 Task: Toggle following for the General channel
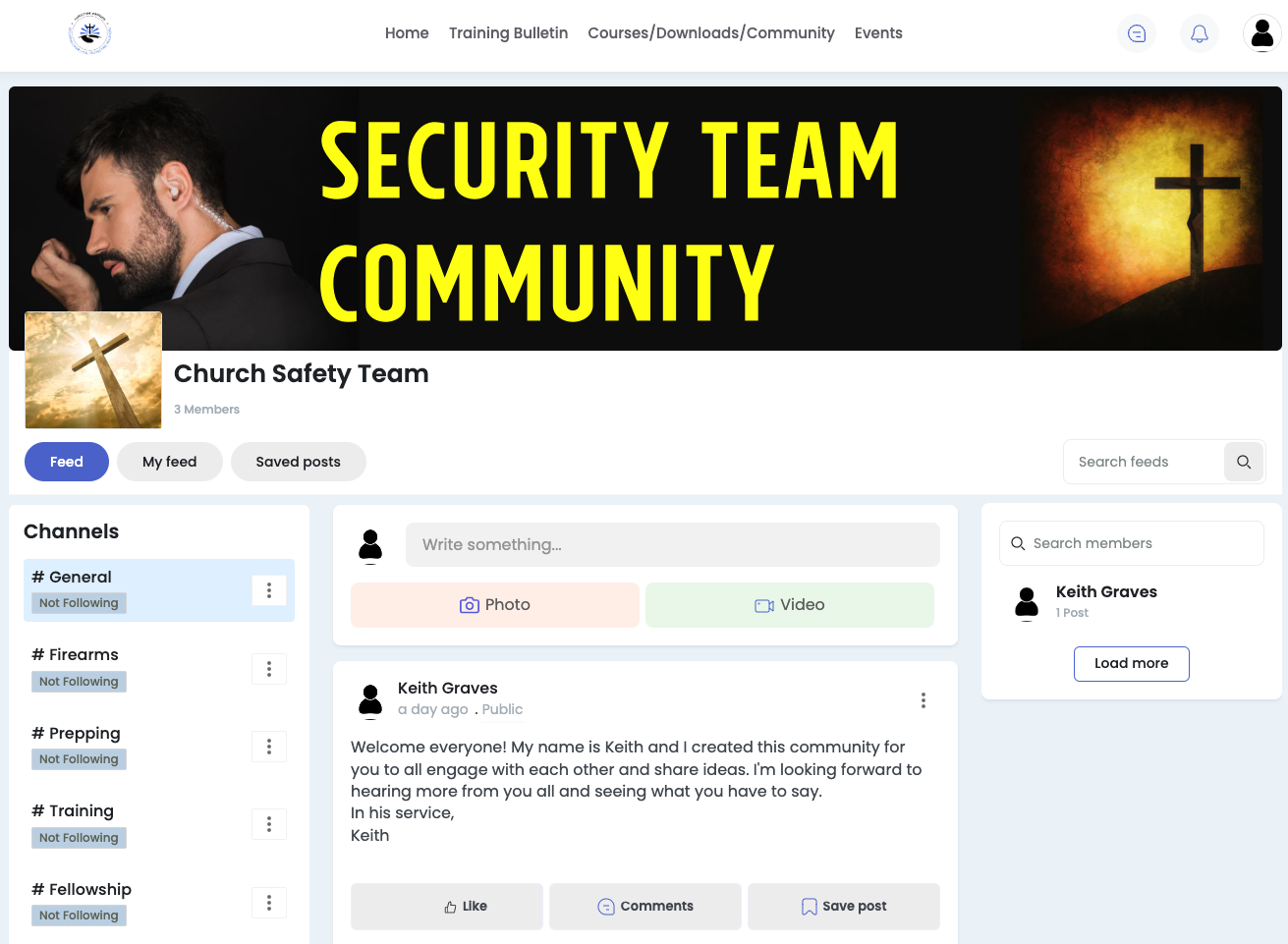coord(79,602)
